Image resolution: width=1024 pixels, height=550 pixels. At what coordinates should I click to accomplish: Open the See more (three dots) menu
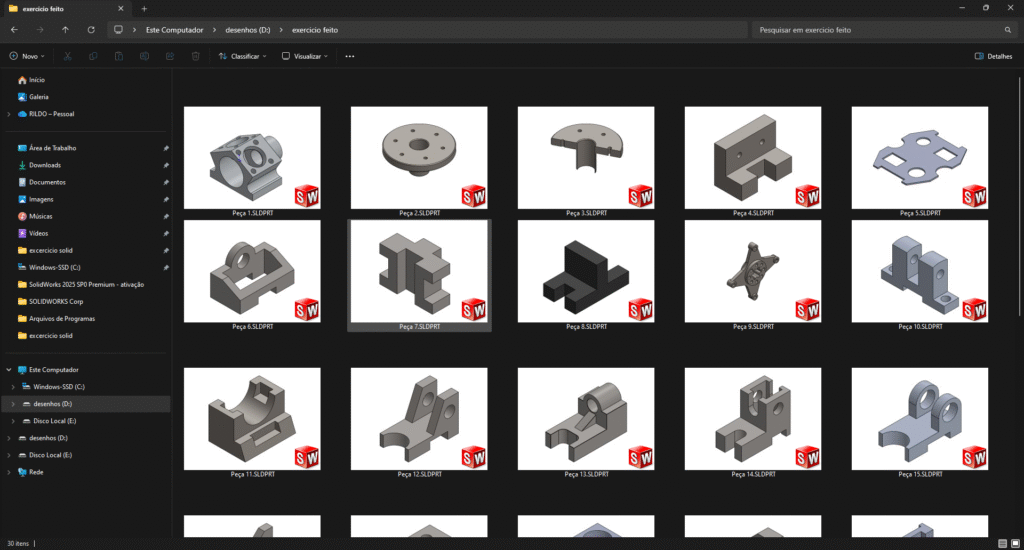point(349,57)
